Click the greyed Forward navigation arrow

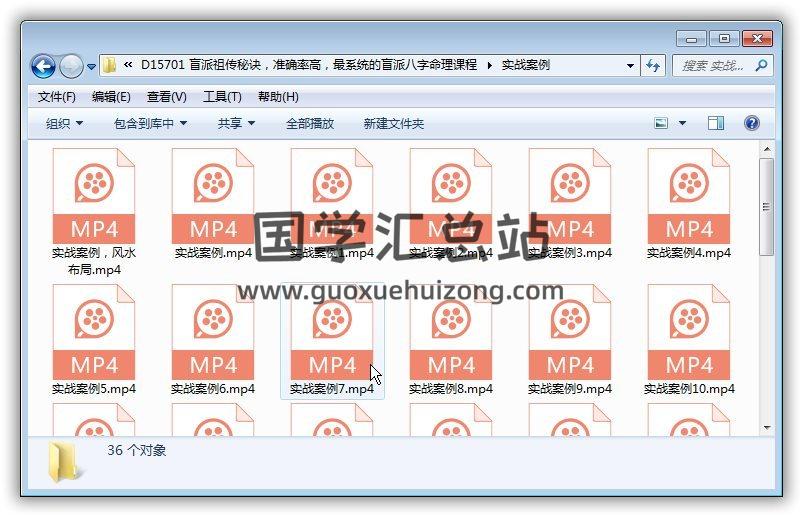tap(71, 66)
